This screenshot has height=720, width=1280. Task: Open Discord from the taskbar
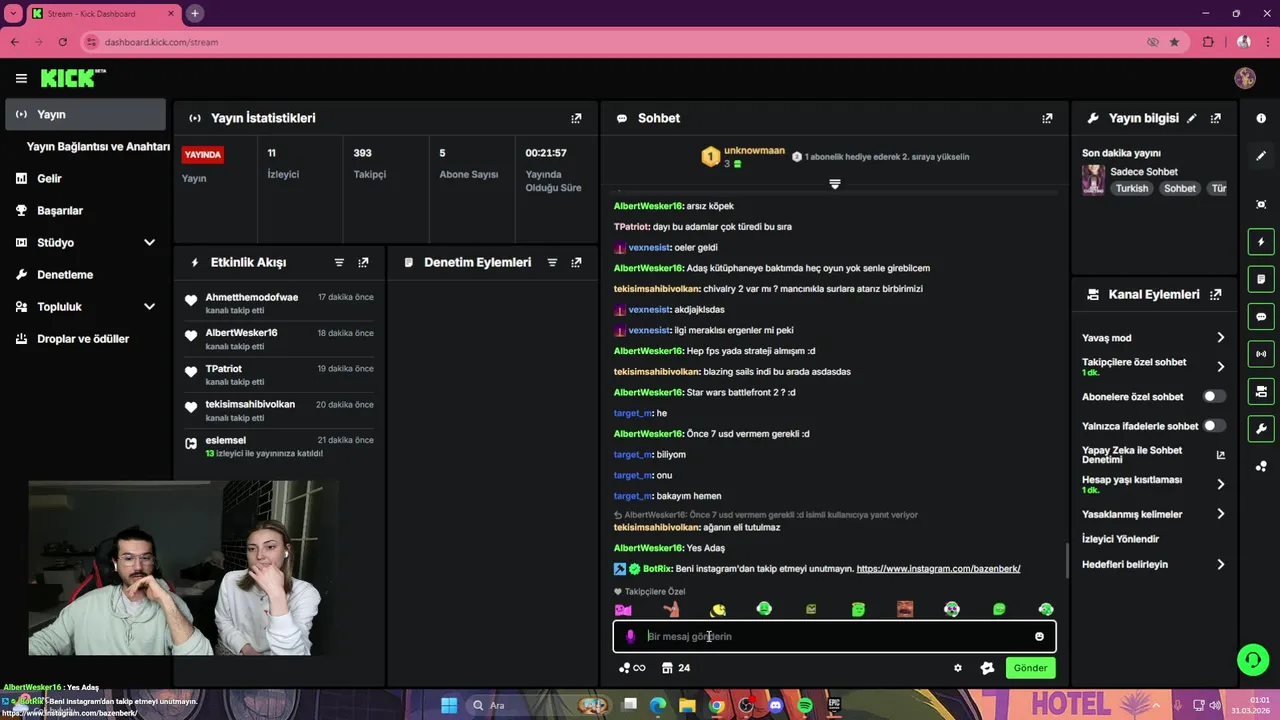pos(775,705)
